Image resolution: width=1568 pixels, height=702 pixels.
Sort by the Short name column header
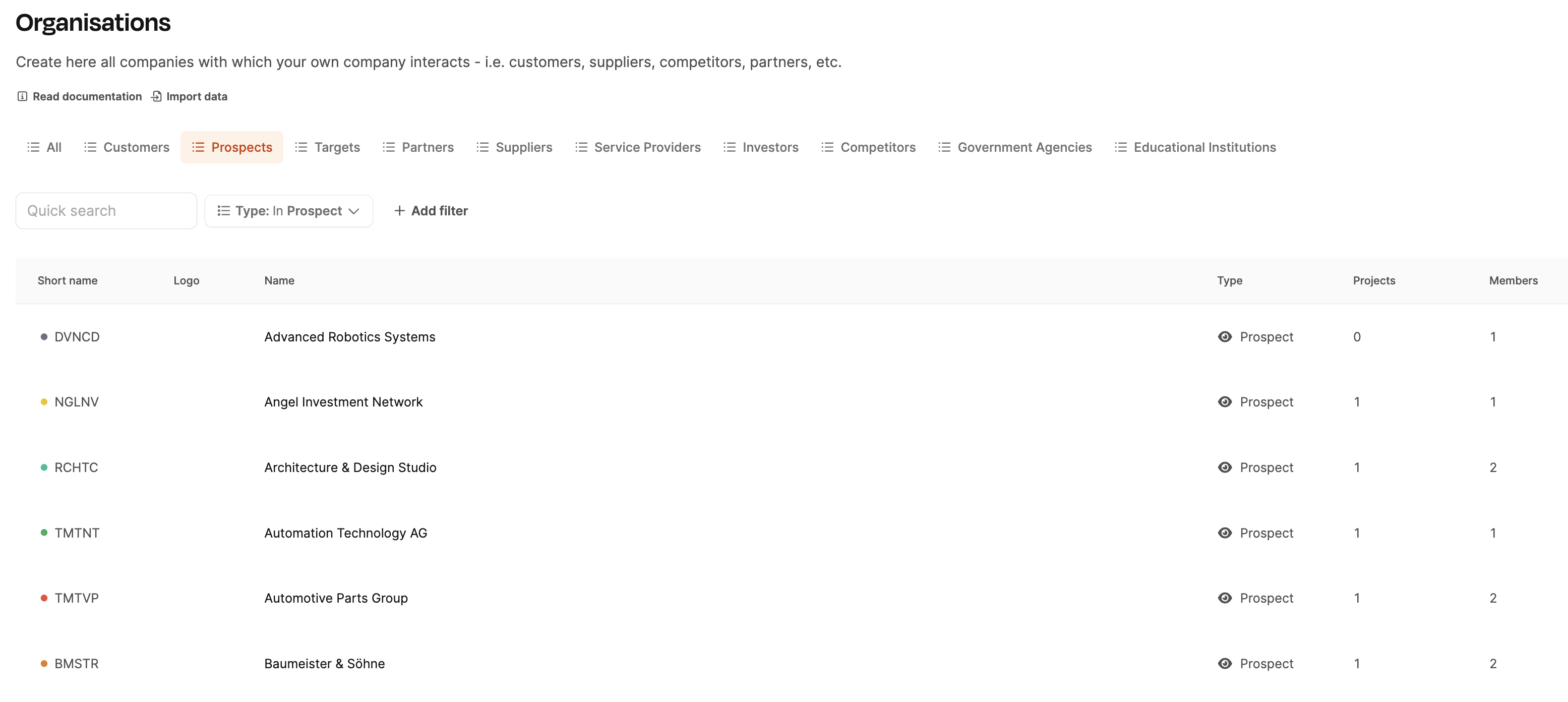click(68, 281)
